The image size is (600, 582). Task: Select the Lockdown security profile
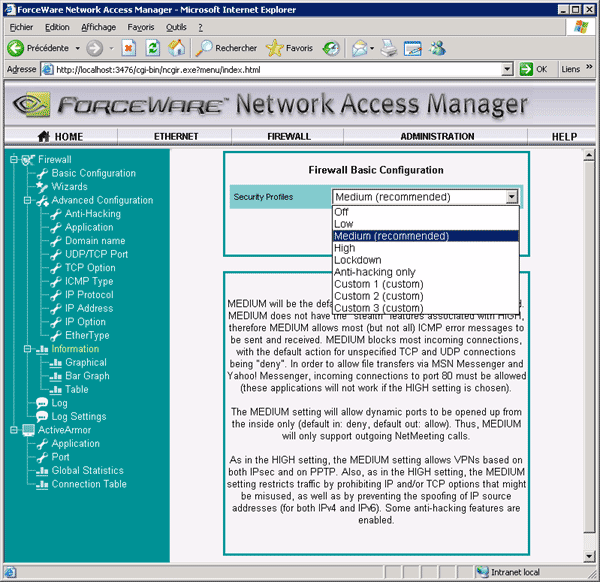click(x=426, y=260)
